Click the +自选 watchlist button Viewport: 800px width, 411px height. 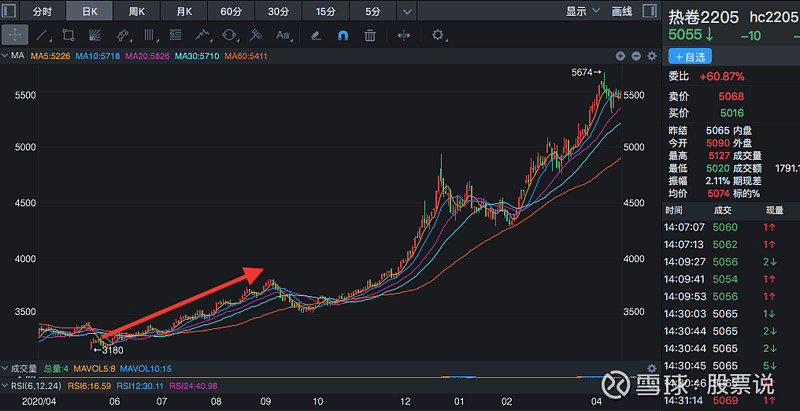click(x=690, y=56)
